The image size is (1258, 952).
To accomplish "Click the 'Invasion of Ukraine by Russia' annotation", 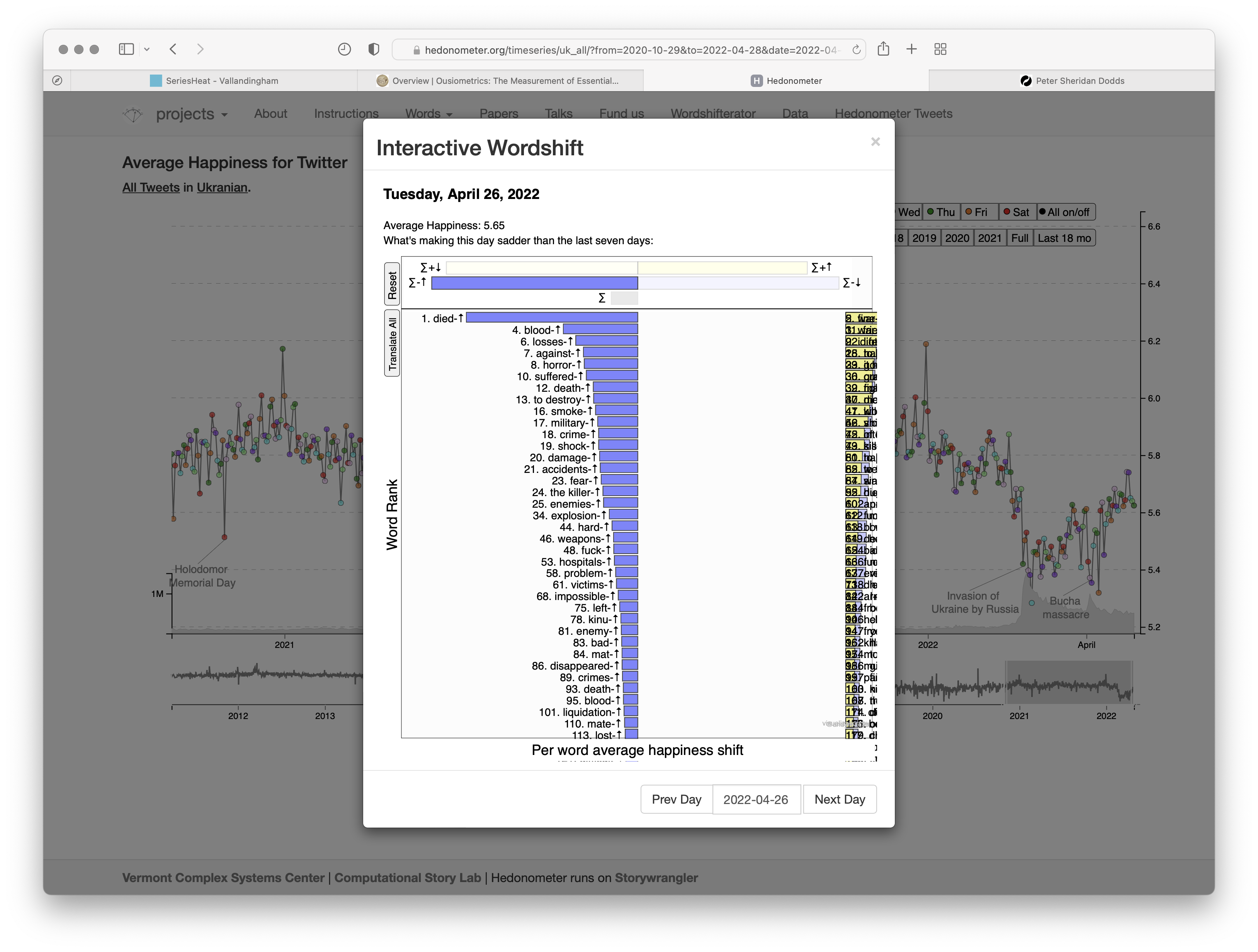I will point(974,603).
